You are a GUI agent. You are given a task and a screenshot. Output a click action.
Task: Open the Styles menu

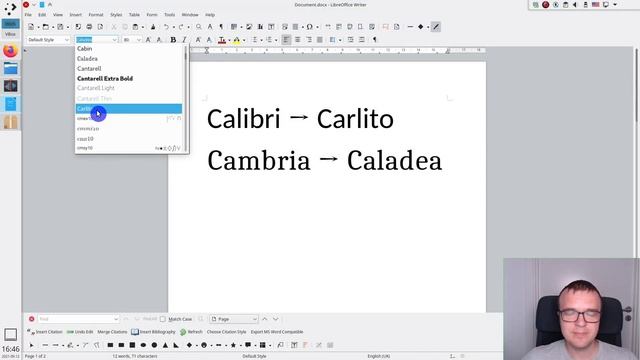pos(116,15)
